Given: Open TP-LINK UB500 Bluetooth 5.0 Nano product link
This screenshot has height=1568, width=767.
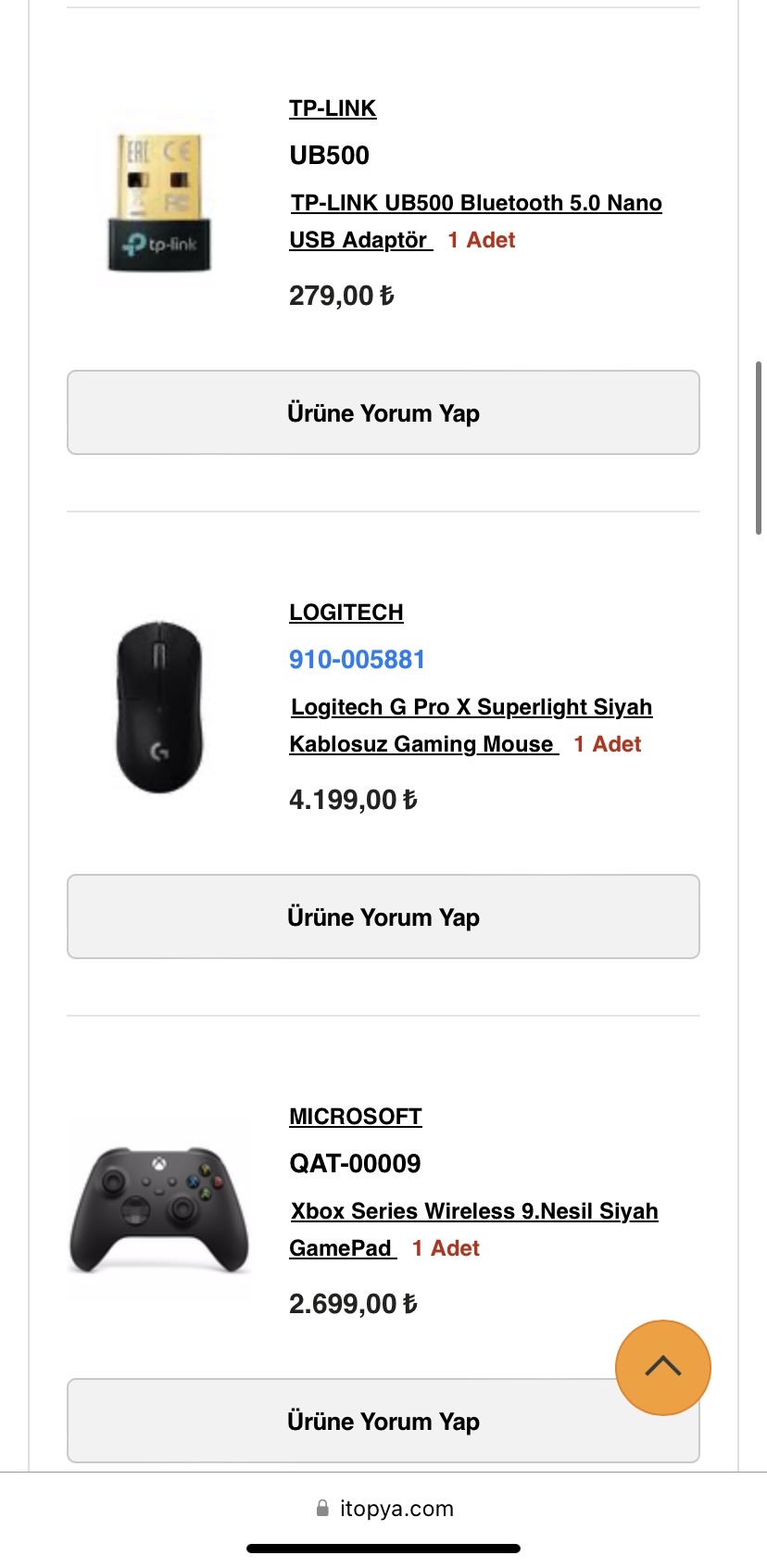Looking at the screenshot, I should tap(476, 203).
